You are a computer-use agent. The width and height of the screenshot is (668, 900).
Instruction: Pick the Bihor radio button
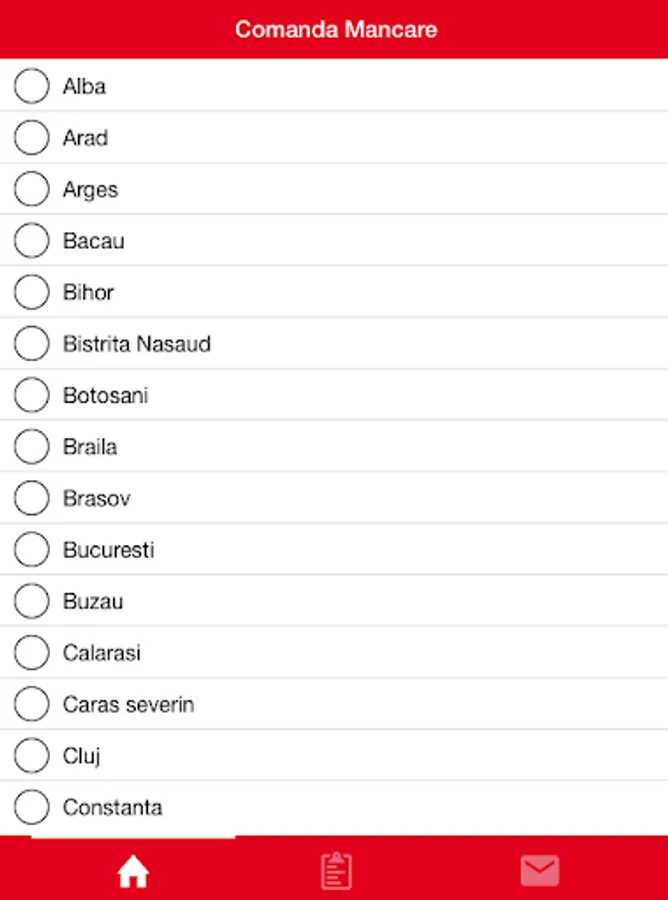pos(32,292)
